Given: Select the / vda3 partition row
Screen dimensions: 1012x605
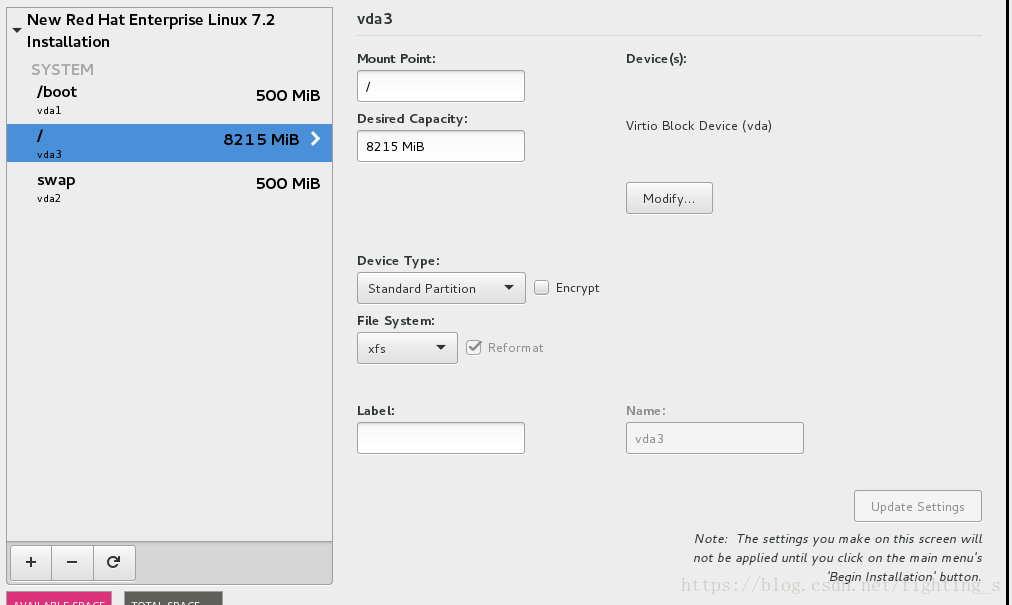Looking at the screenshot, I should 170,143.
